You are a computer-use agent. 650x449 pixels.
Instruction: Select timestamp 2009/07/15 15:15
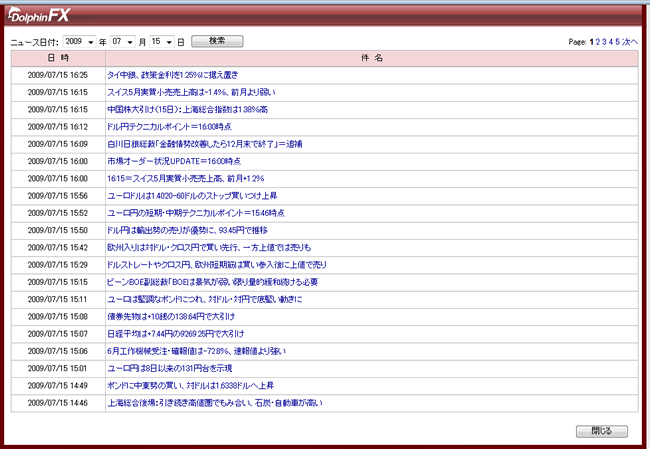coord(58,282)
